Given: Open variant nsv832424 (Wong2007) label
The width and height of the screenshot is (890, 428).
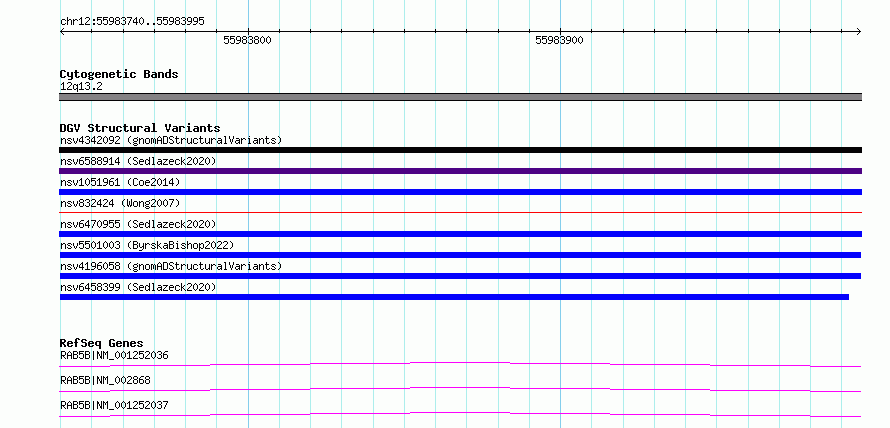Looking at the screenshot, I should [x=120, y=203].
